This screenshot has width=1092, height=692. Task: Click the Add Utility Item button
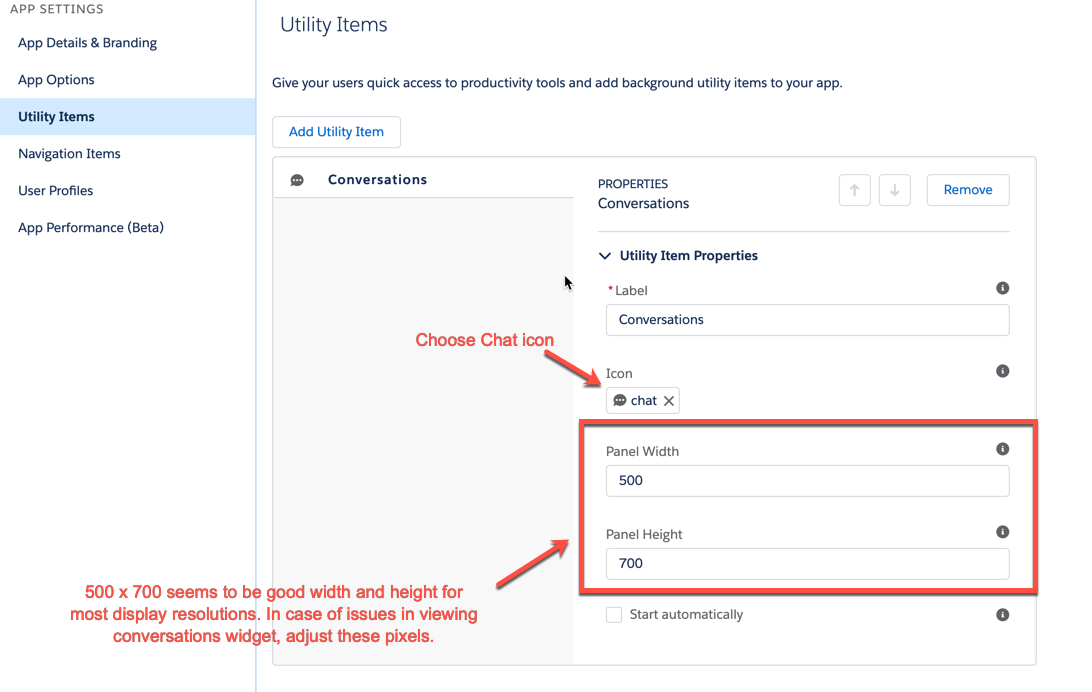tap(336, 132)
